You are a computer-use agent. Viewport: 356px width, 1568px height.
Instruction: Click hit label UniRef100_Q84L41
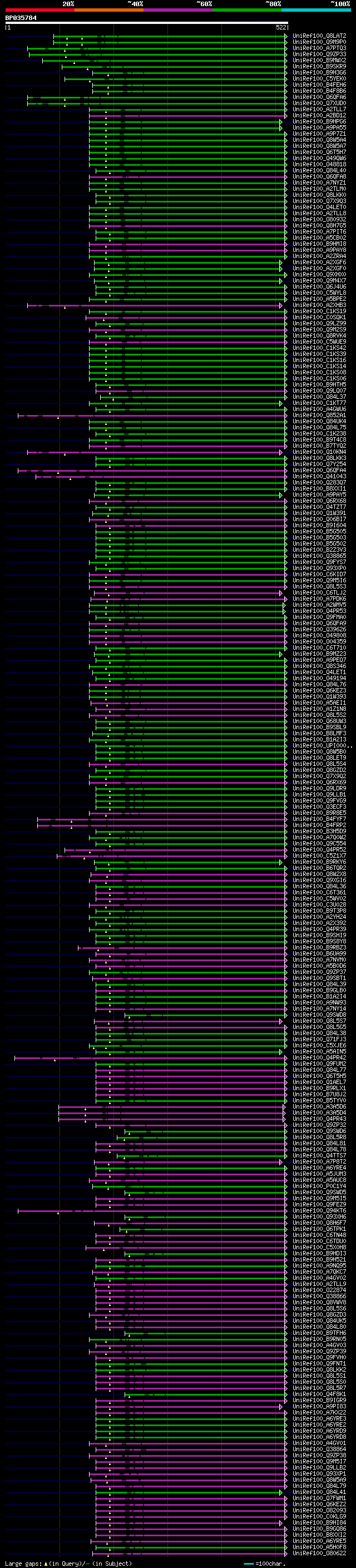pos(319,1492)
